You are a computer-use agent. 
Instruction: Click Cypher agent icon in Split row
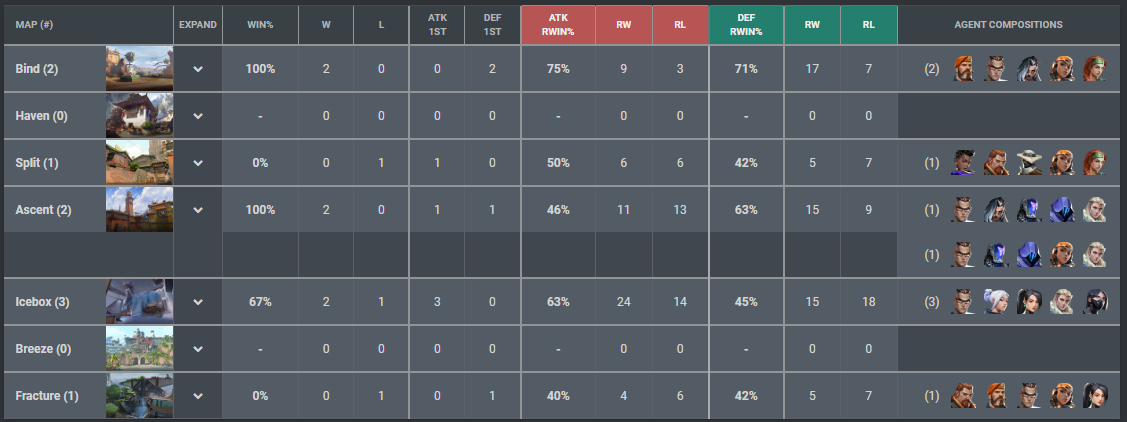click(x=1029, y=162)
